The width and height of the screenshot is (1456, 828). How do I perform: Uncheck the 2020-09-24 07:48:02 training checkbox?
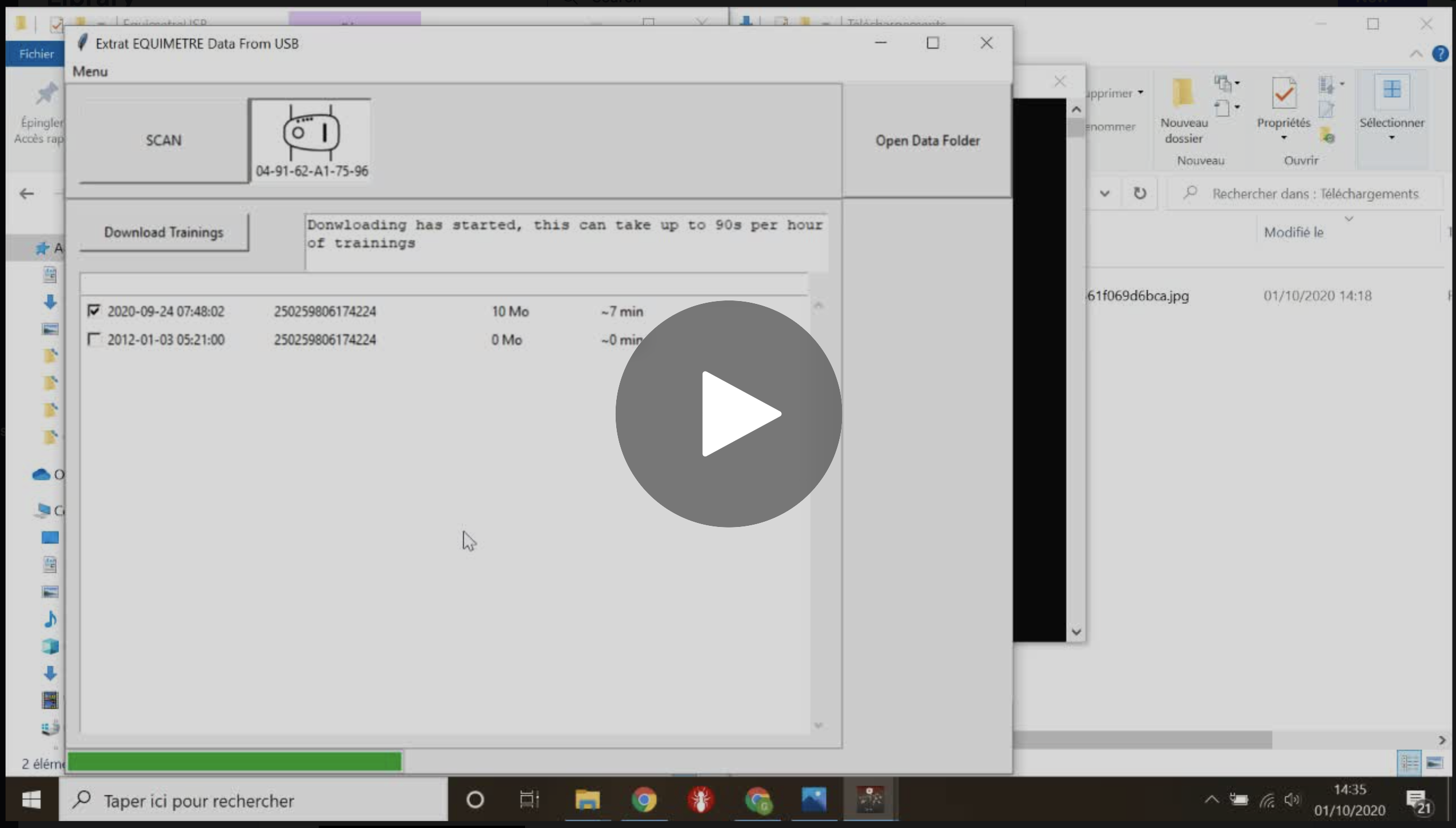(93, 311)
